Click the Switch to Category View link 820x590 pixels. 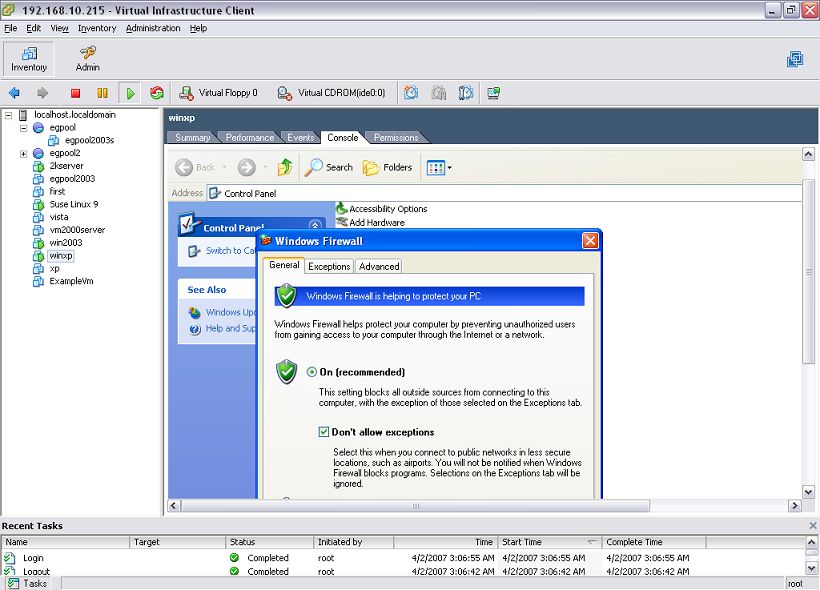tap(230, 251)
